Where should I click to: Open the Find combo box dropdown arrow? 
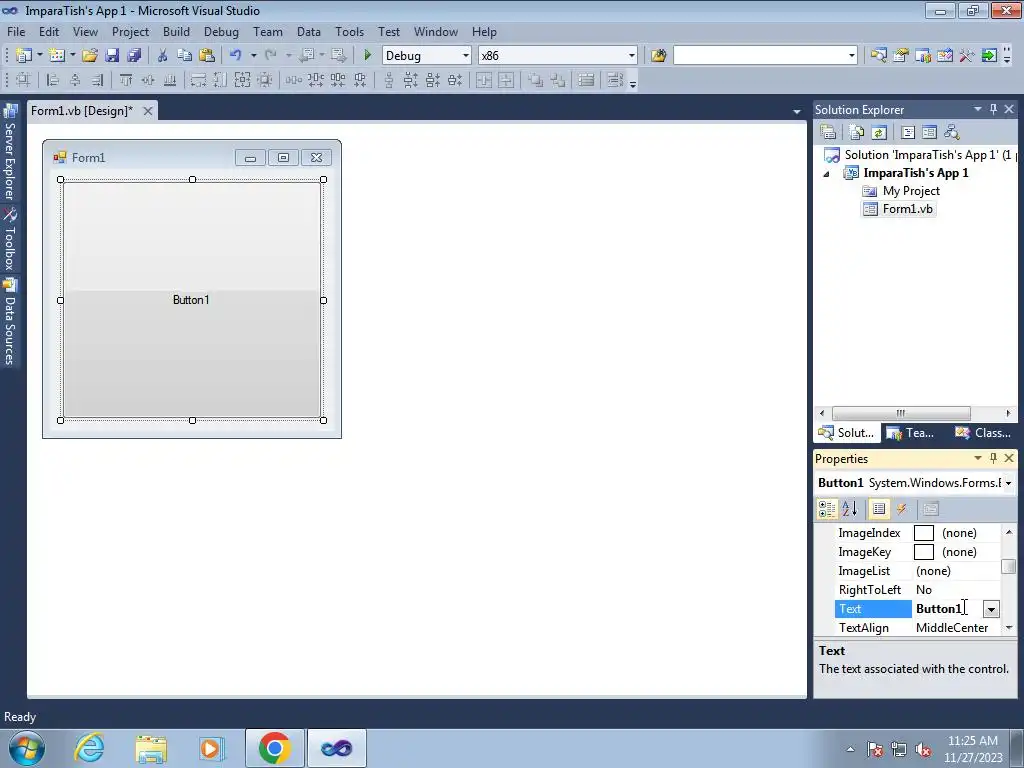click(x=852, y=56)
